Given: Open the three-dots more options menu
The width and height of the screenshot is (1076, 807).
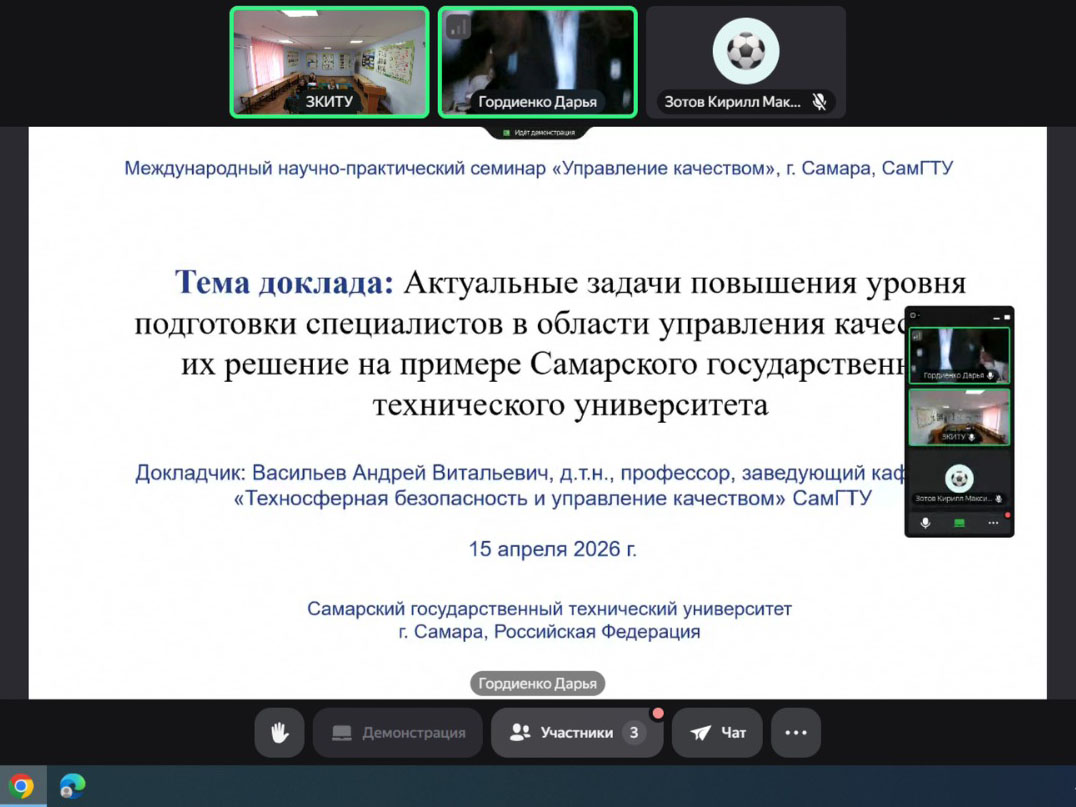Looking at the screenshot, I should (796, 733).
